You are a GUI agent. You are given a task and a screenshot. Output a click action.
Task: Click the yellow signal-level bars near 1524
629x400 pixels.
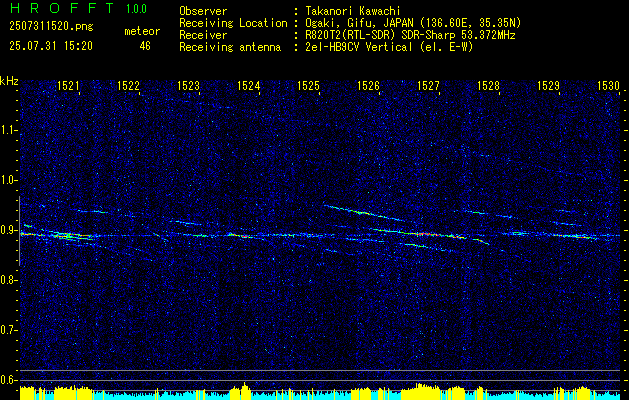coord(242,390)
